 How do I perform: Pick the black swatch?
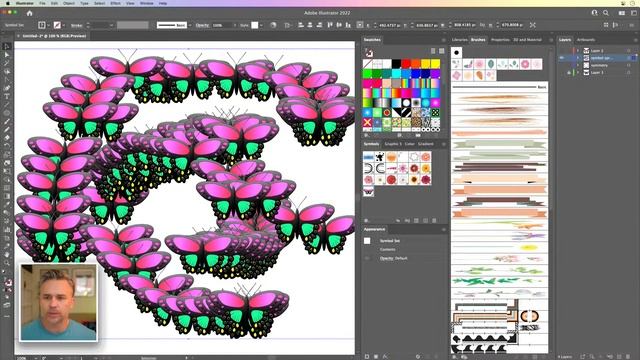click(396, 64)
